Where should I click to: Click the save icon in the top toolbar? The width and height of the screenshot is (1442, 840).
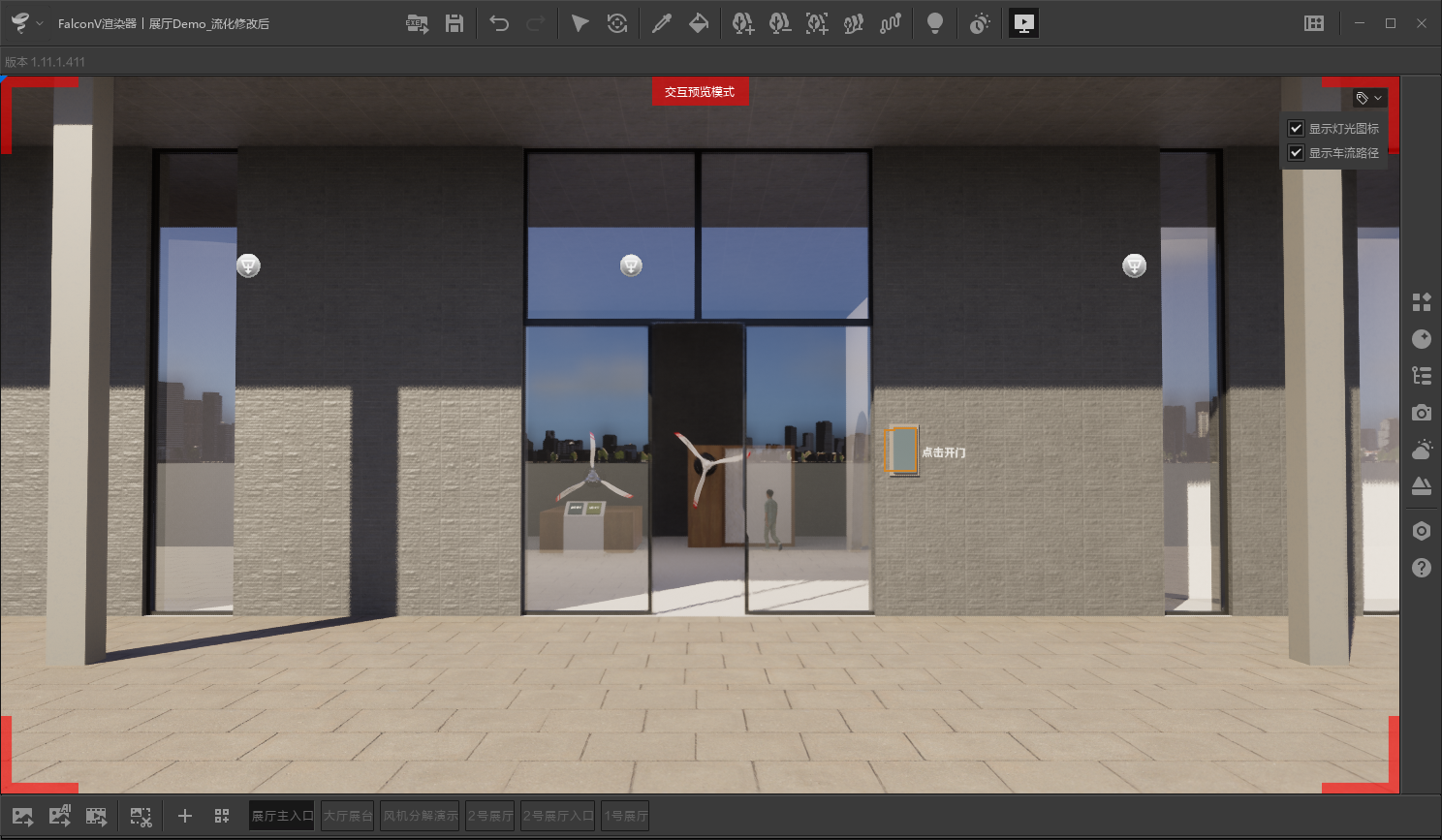[454, 22]
